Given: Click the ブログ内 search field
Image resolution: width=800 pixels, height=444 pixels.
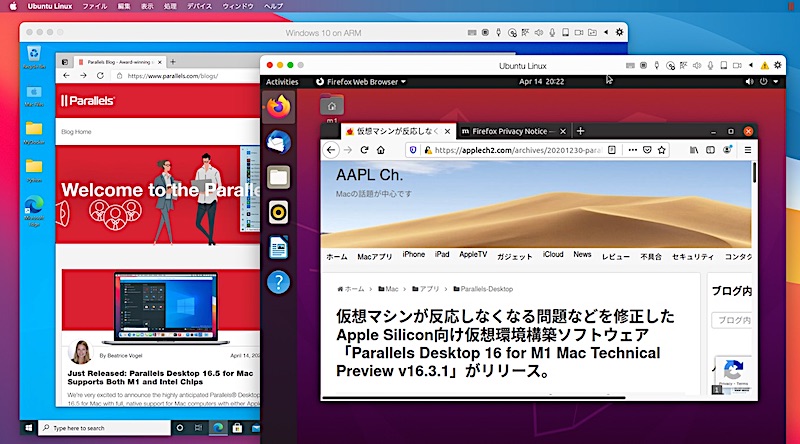Looking at the screenshot, I should pos(732,320).
